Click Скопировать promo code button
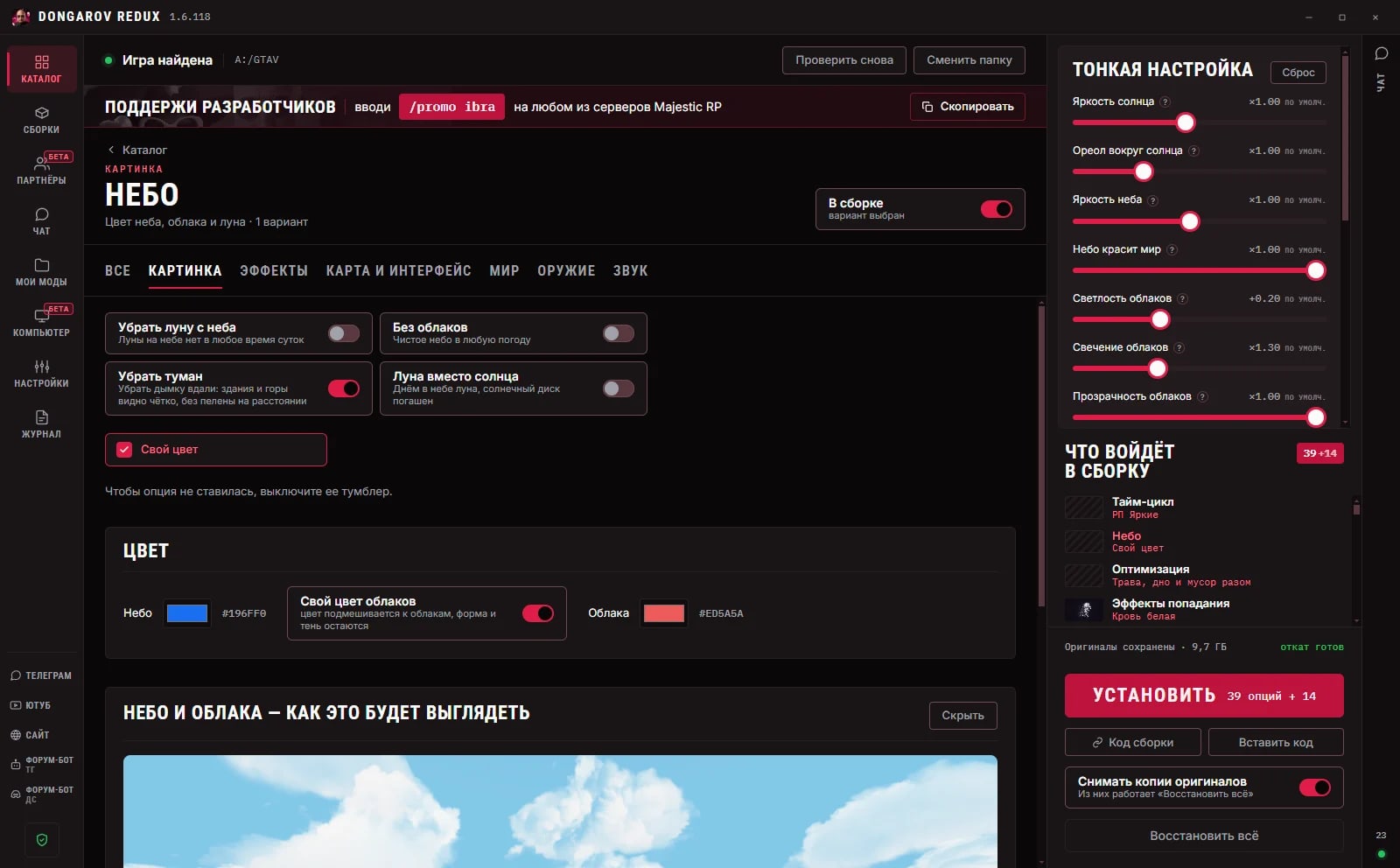Image resolution: width=1400 pixels, height=868 pixels. (968, 107)
